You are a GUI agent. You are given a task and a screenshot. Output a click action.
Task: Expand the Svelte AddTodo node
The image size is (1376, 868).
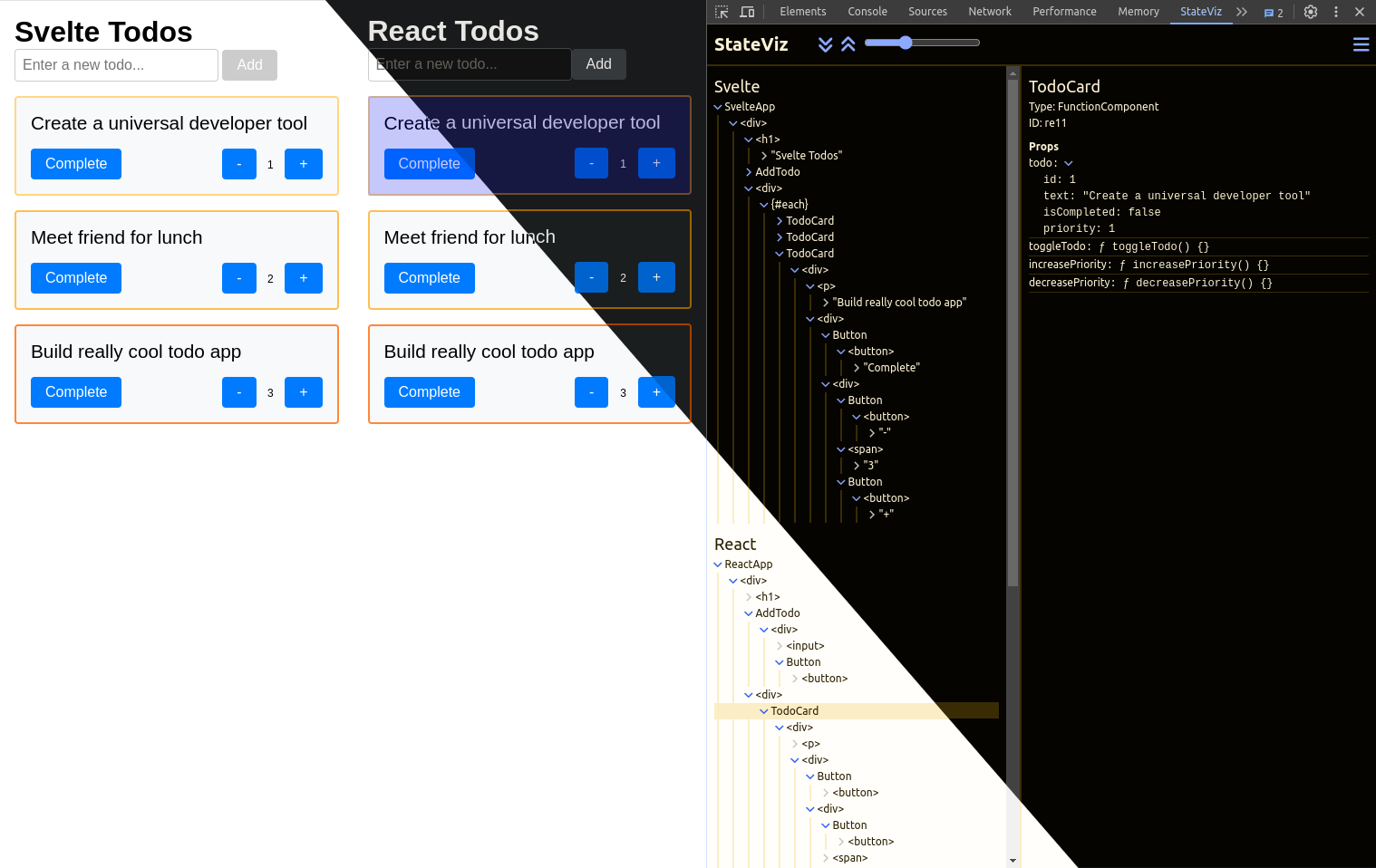pyautogui.click(x=749, y=172)
